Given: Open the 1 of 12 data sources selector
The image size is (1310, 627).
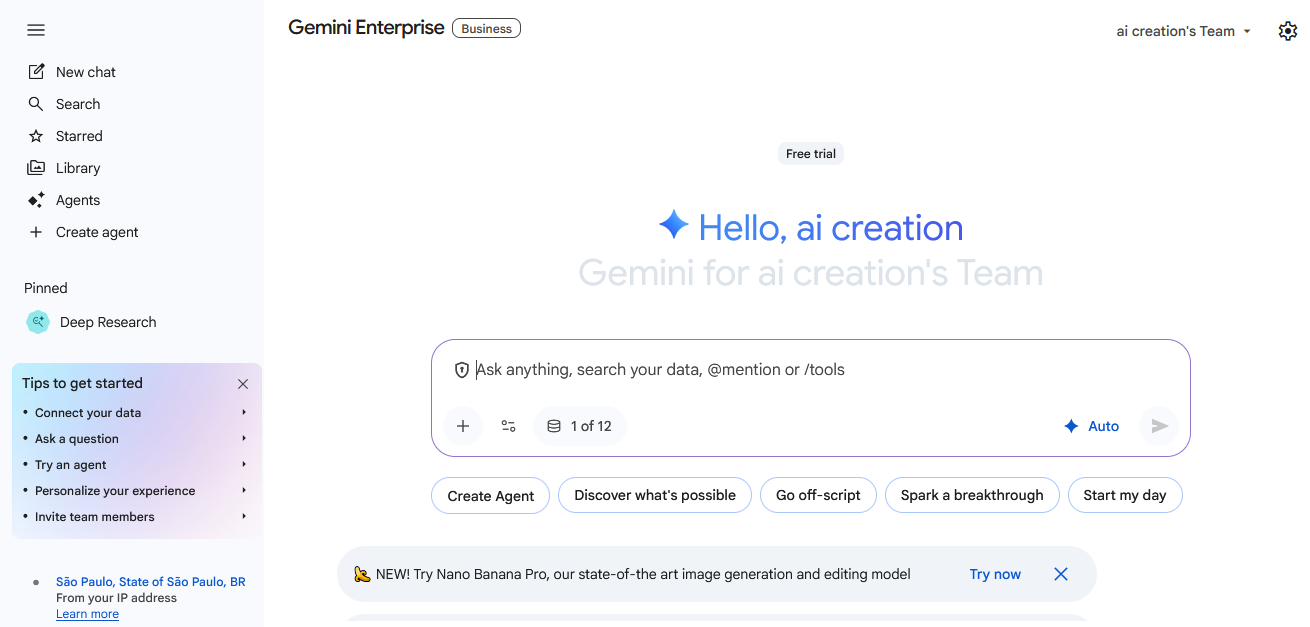Looking at the screenshot, I should (x=580, y=426).
